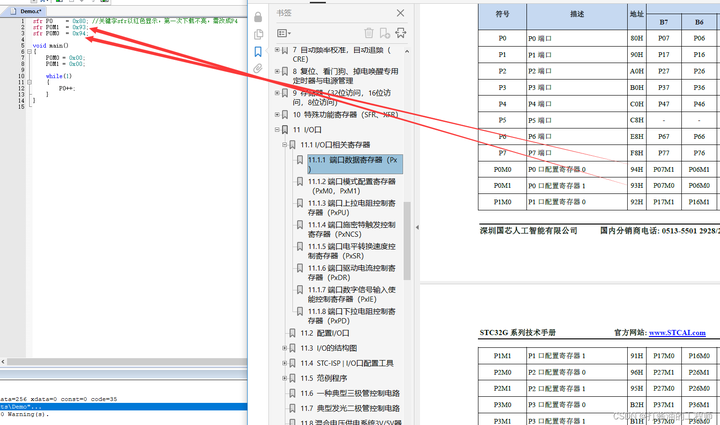Screen dimensions: 720x425
Task: Open the www.STCAI.com website link
Action: coord(677,332)
